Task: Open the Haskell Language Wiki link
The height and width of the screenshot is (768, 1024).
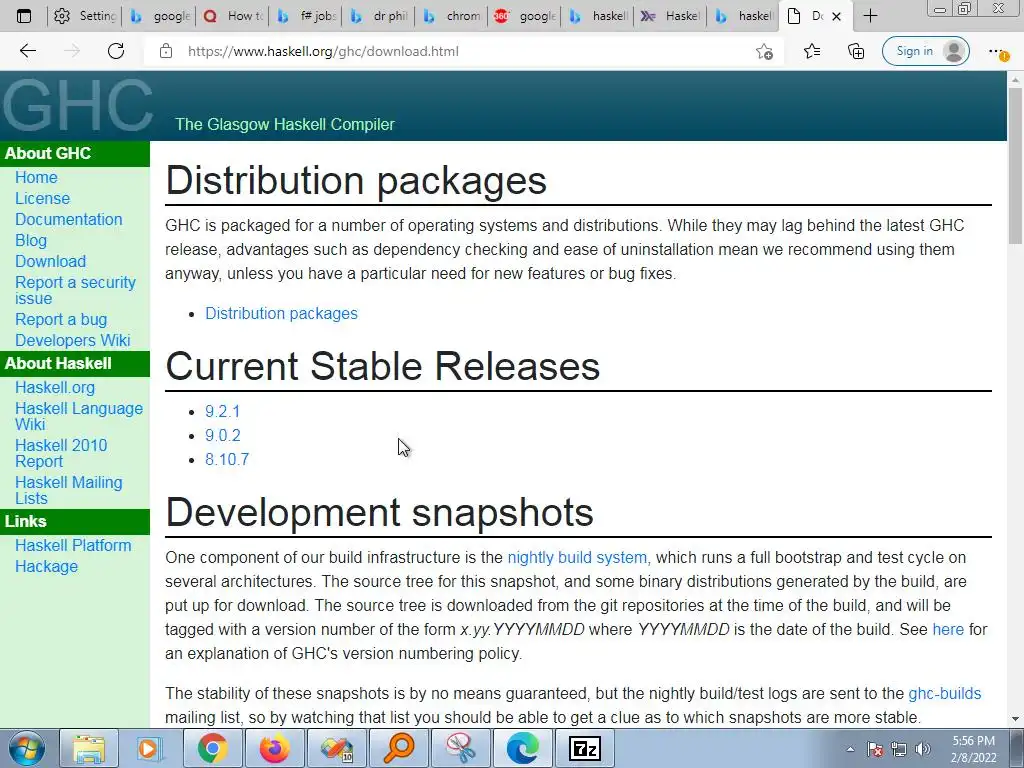Action: pos(78,416)
